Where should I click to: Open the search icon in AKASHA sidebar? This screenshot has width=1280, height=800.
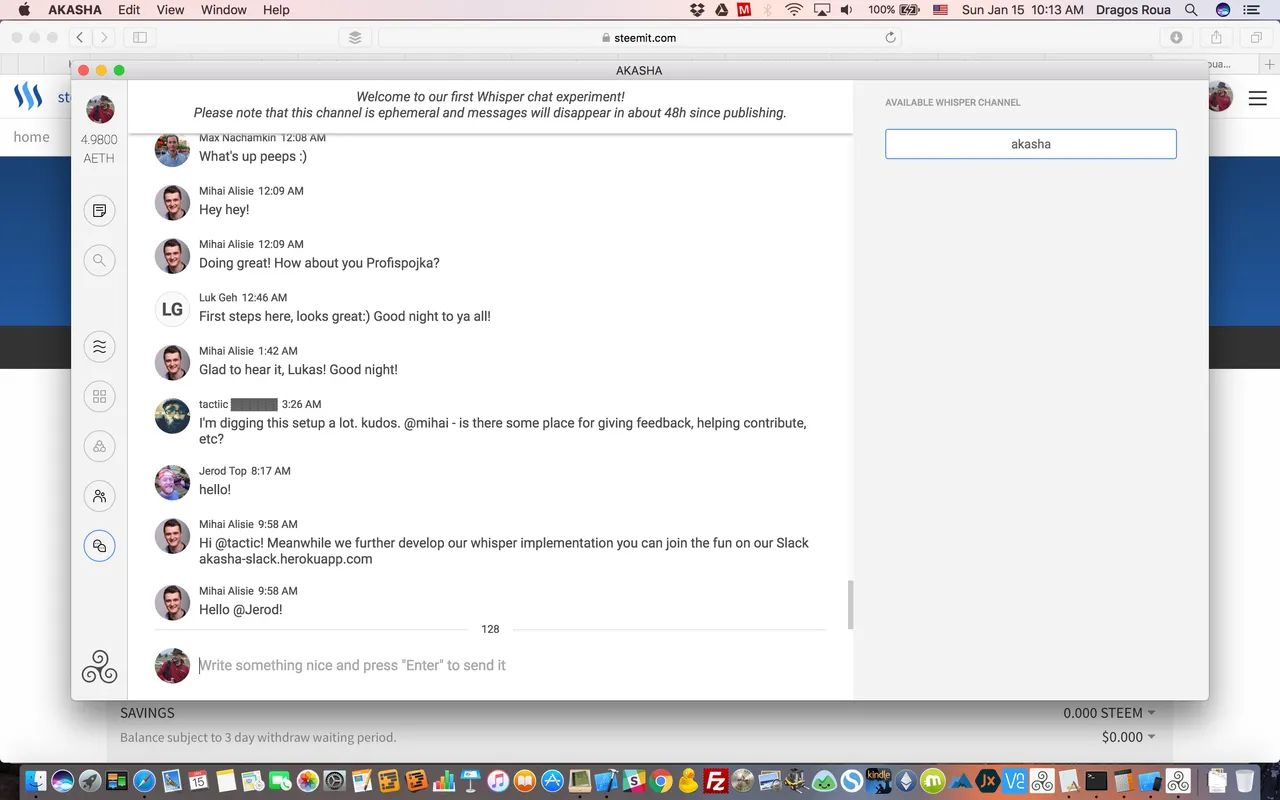tap(99, 261)
